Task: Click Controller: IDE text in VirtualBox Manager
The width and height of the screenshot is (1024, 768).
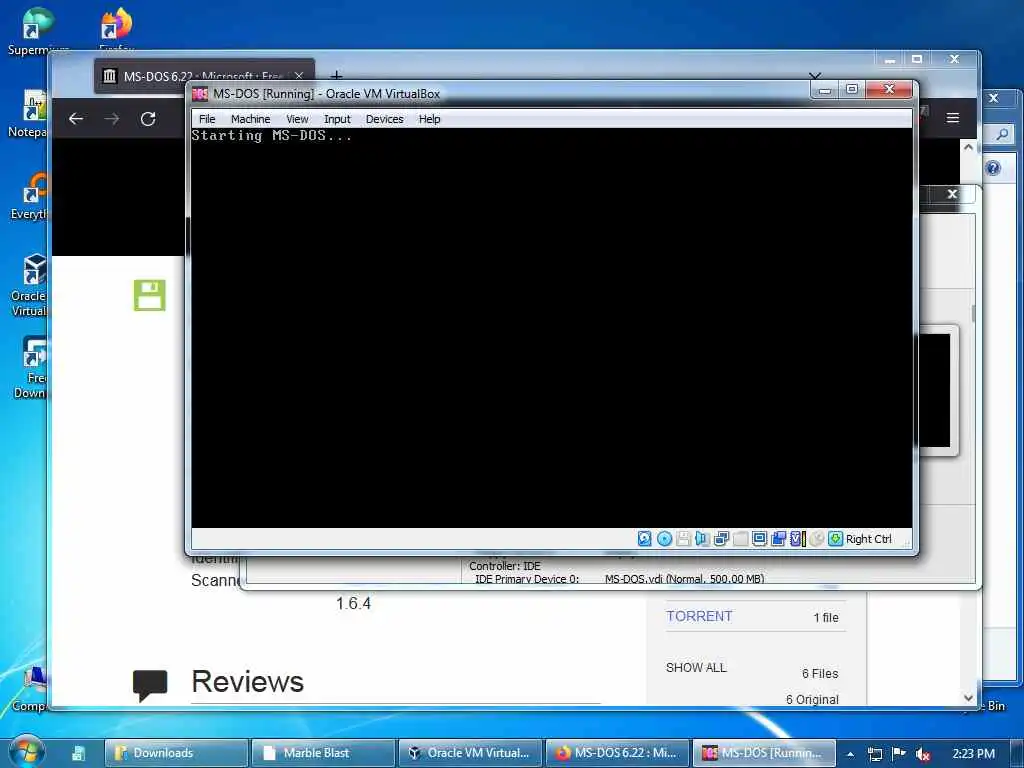Action: [x=505, y=566]
